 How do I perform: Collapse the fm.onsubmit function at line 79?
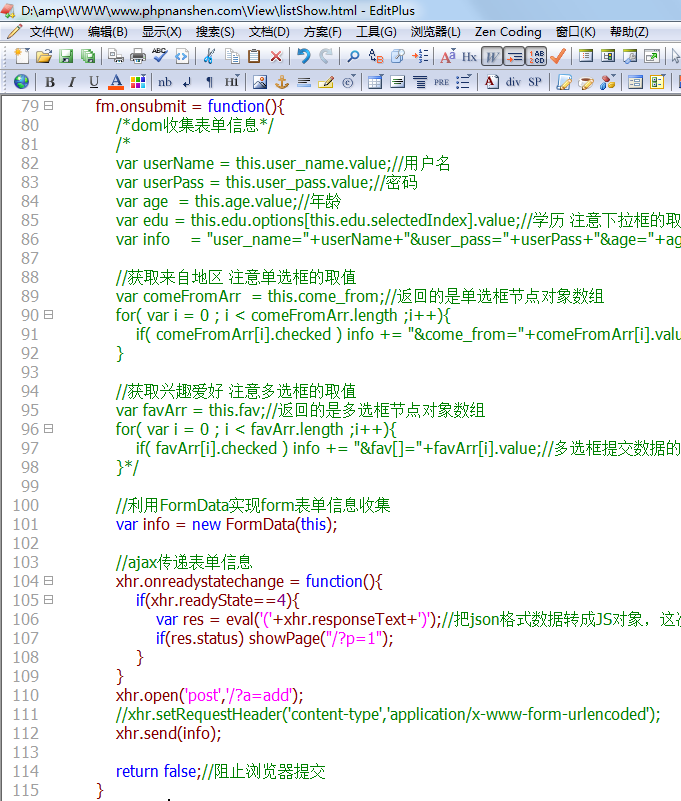[x=49, y=106]
